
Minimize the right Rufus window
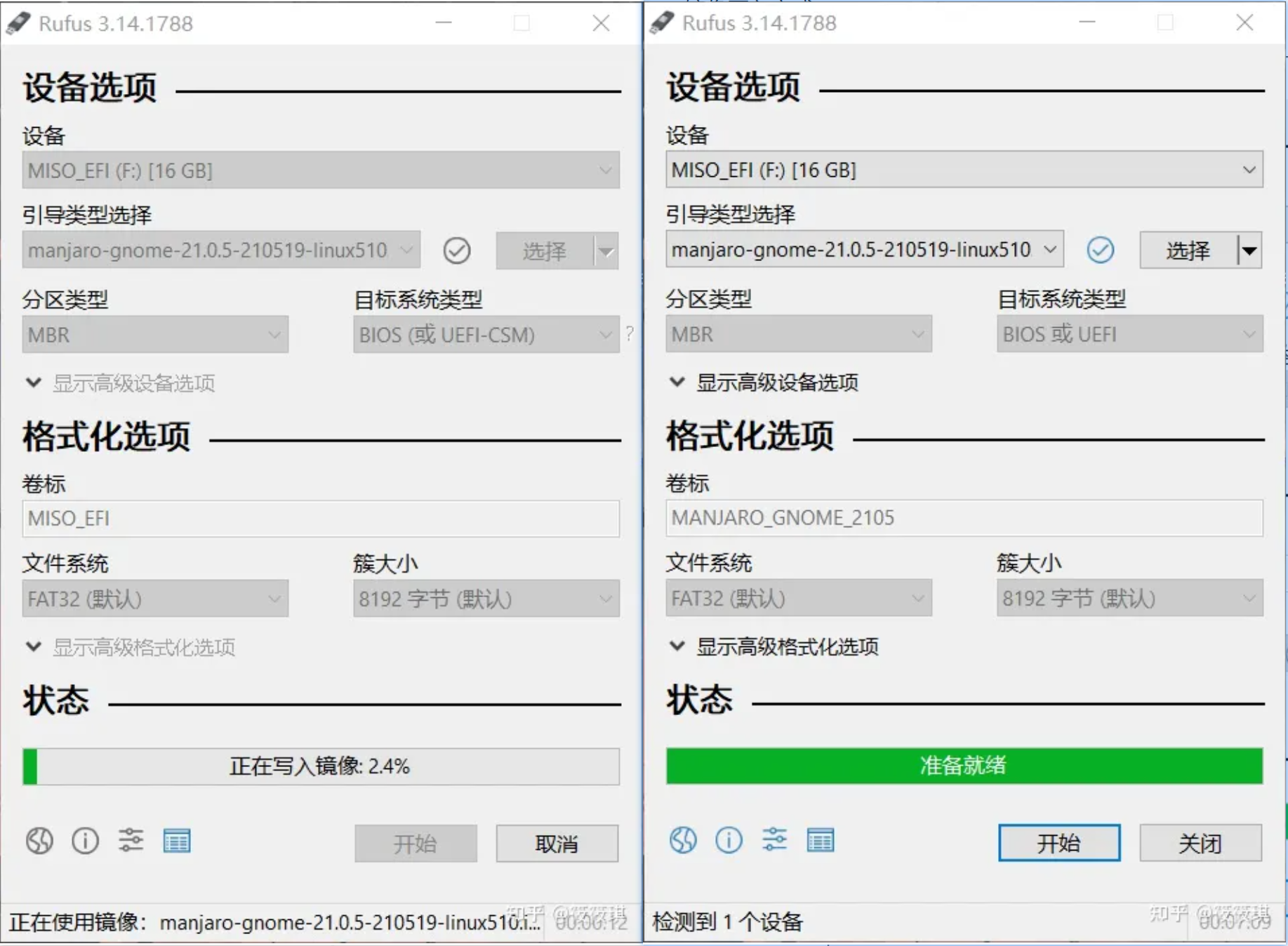coord(1087,22)
